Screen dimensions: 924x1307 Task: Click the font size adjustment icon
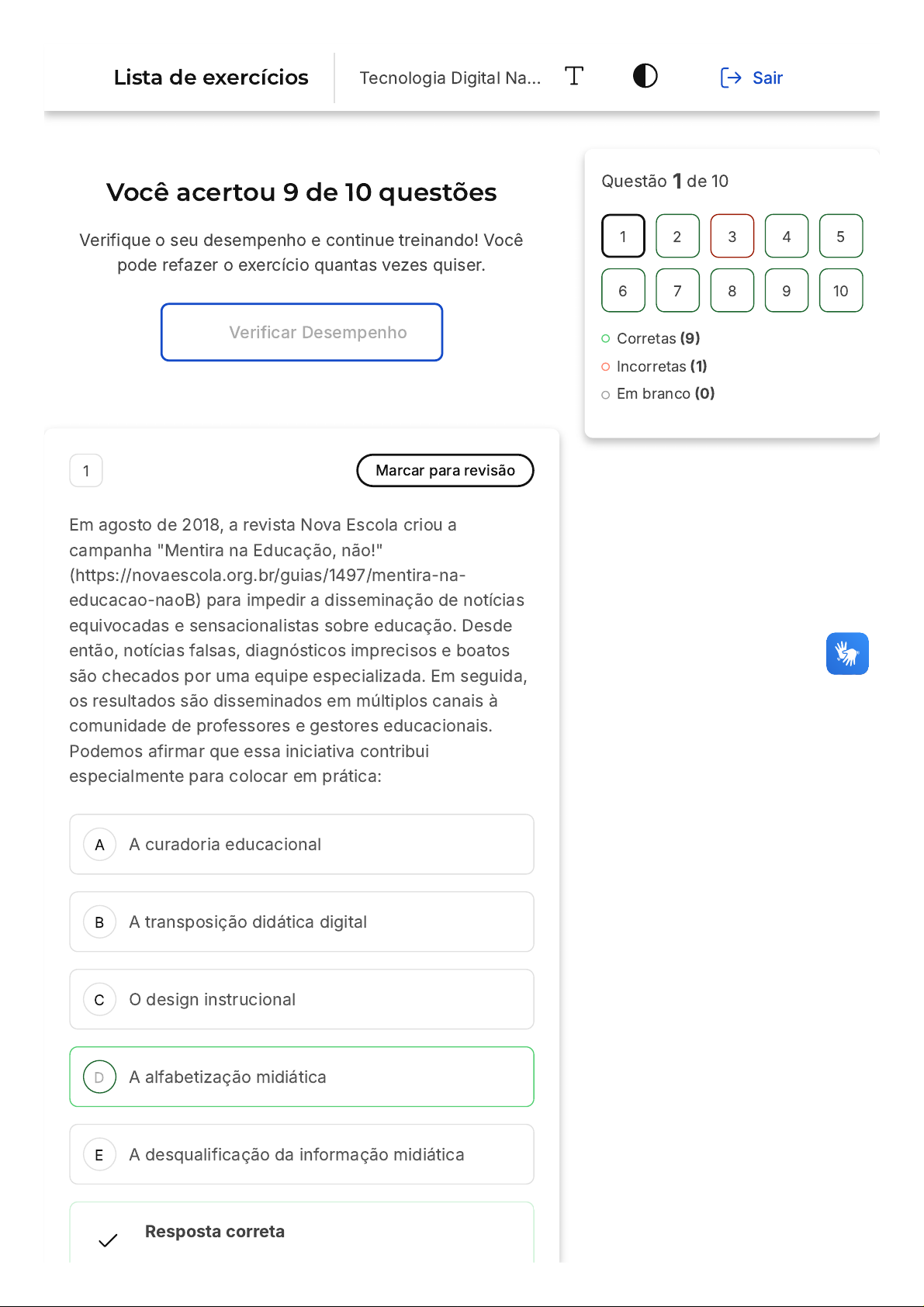coord(574,76)
